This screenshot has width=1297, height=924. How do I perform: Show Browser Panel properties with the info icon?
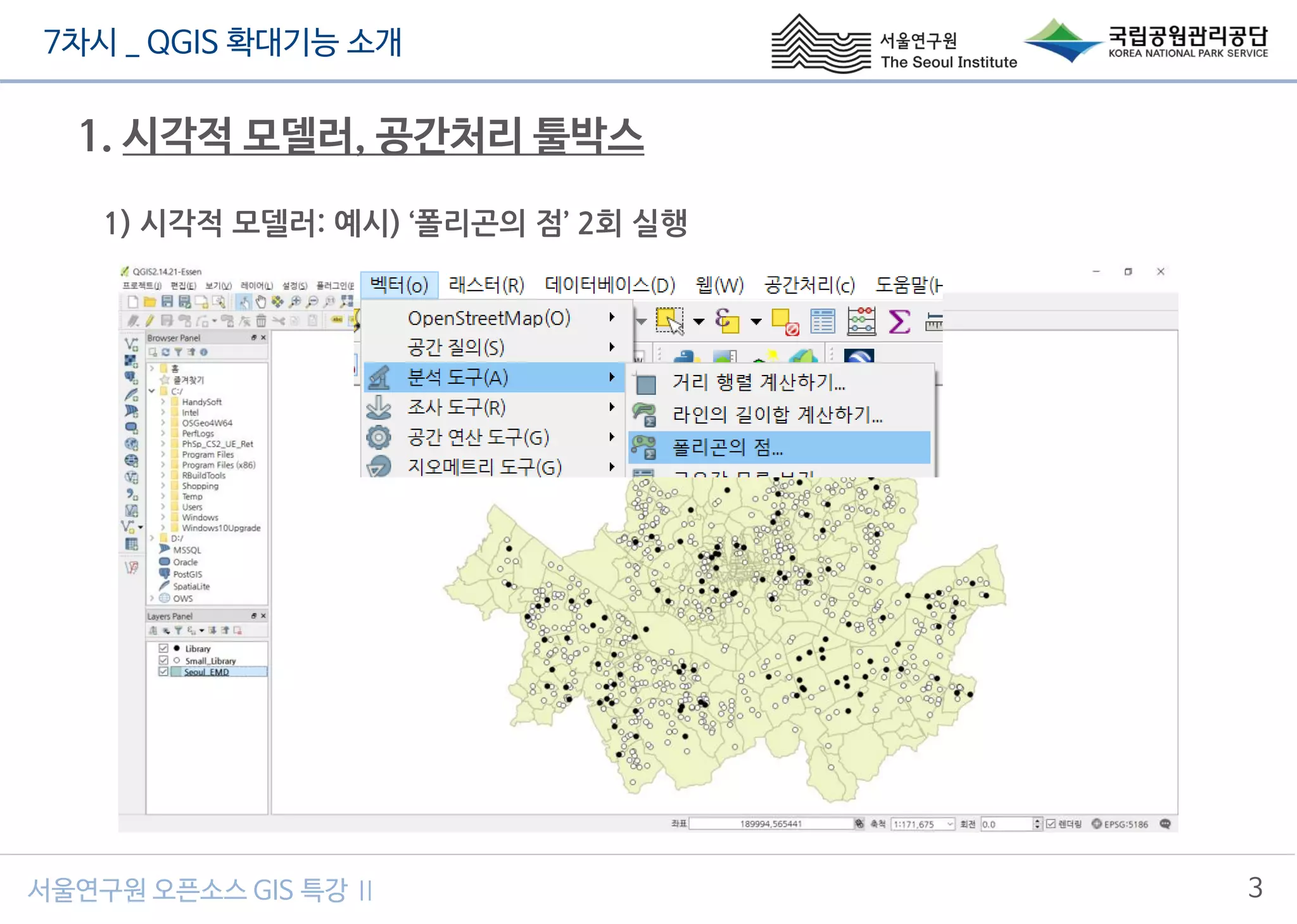coord(203,352)
